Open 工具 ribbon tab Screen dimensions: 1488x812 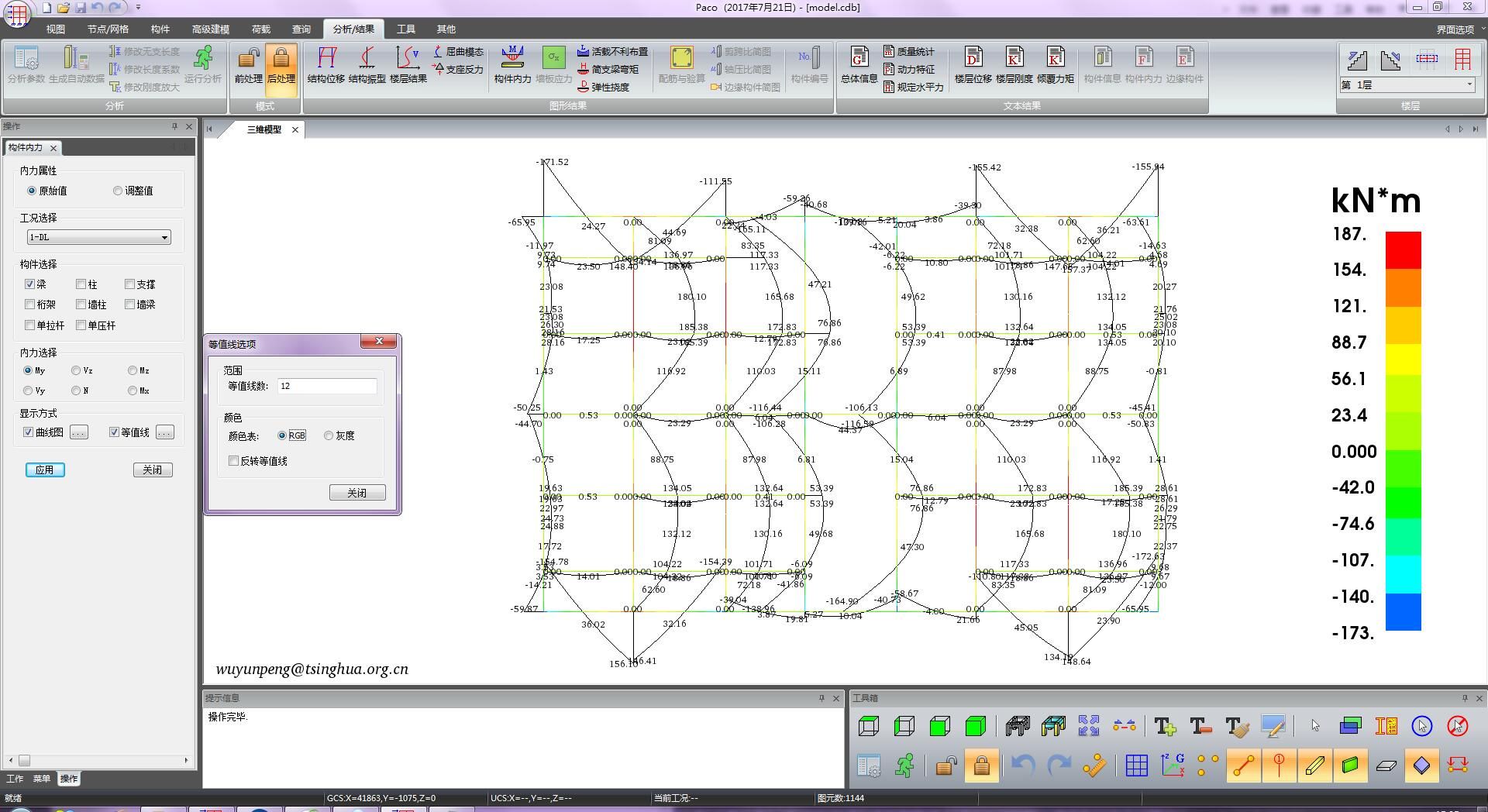tap(405, 29)
